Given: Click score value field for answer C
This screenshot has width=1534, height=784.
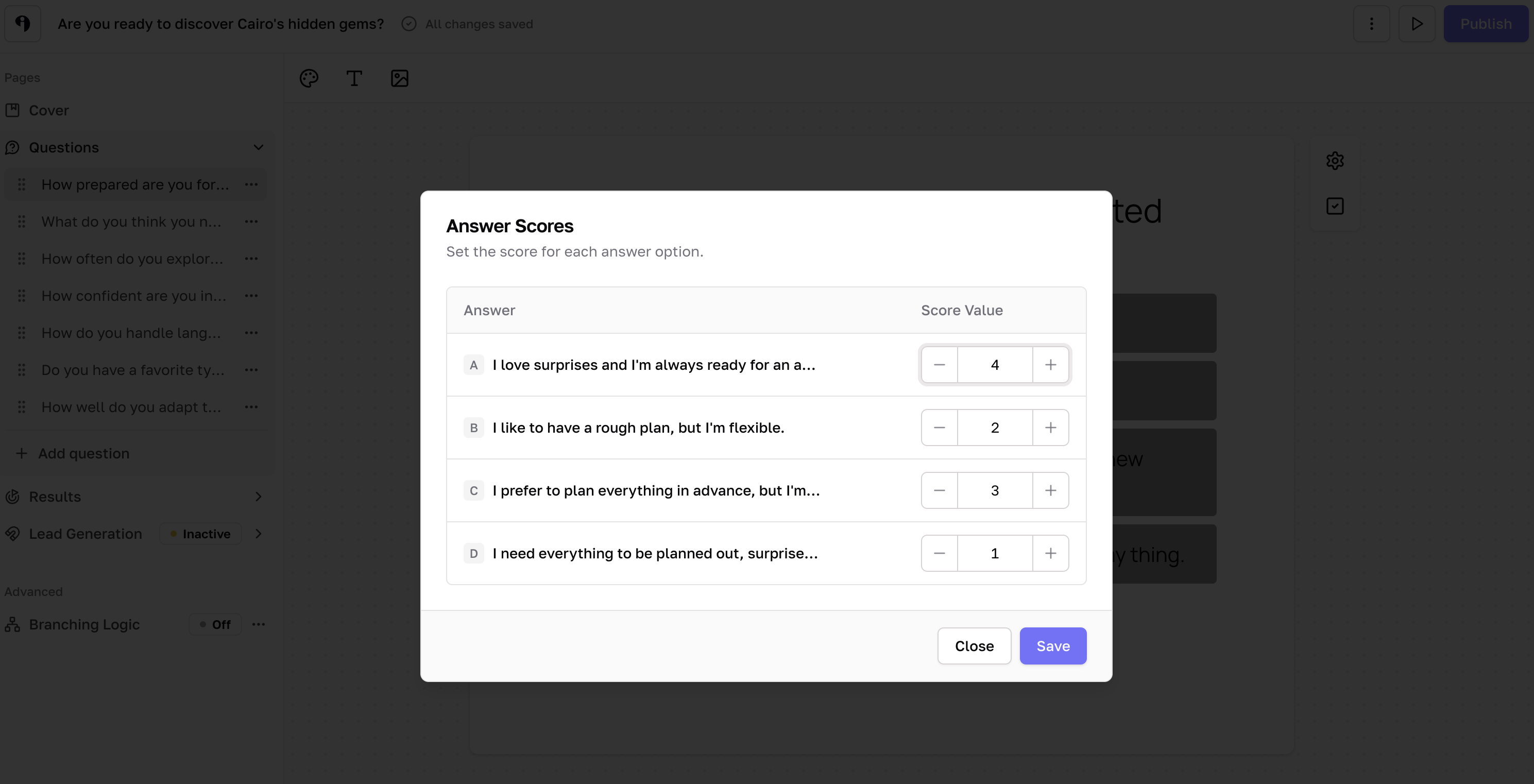Looking at the screenshot, I should pos(995,490).
